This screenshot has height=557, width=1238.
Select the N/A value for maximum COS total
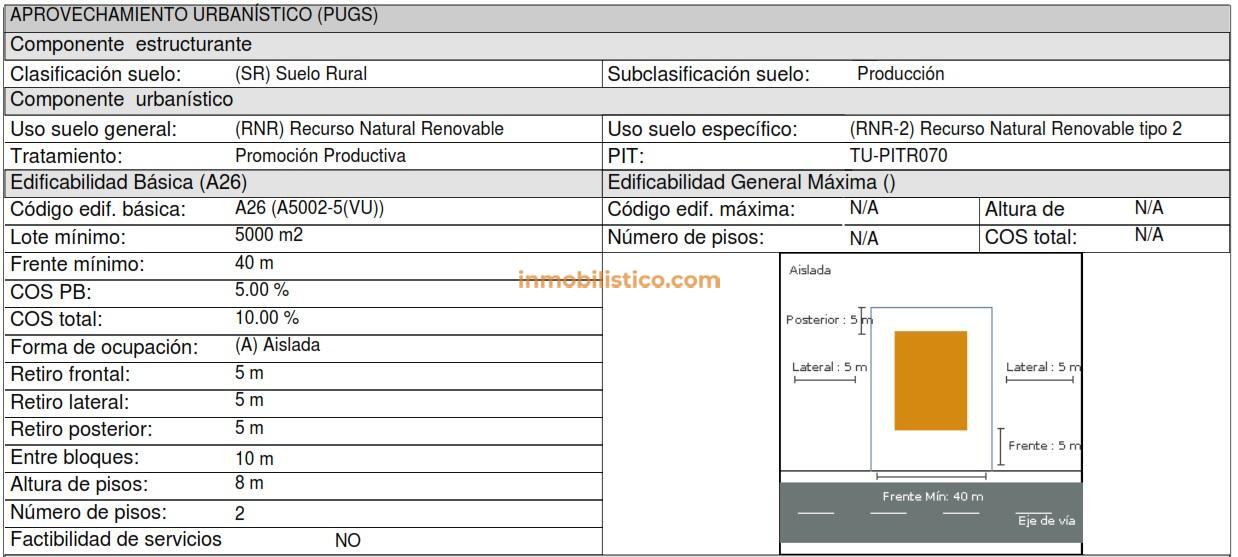tap(1149, 235)
